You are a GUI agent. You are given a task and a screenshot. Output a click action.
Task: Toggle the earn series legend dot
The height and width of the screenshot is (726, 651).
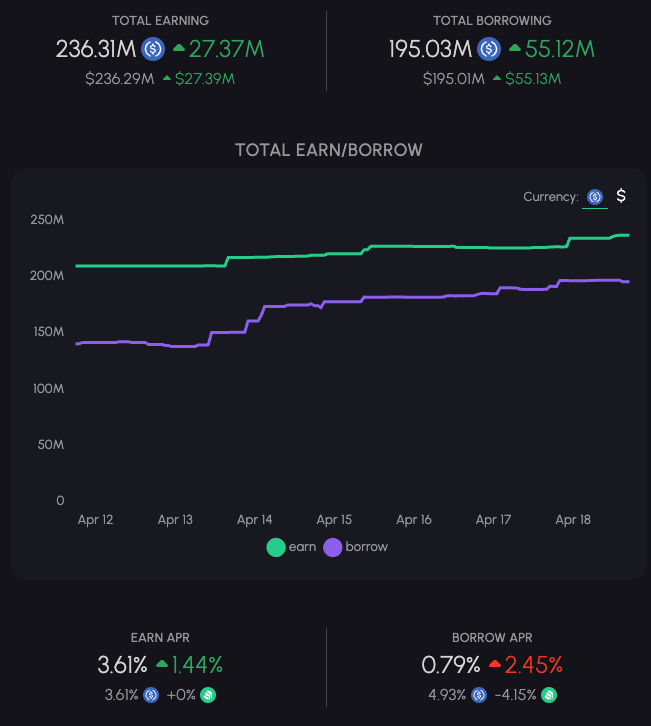276,547
